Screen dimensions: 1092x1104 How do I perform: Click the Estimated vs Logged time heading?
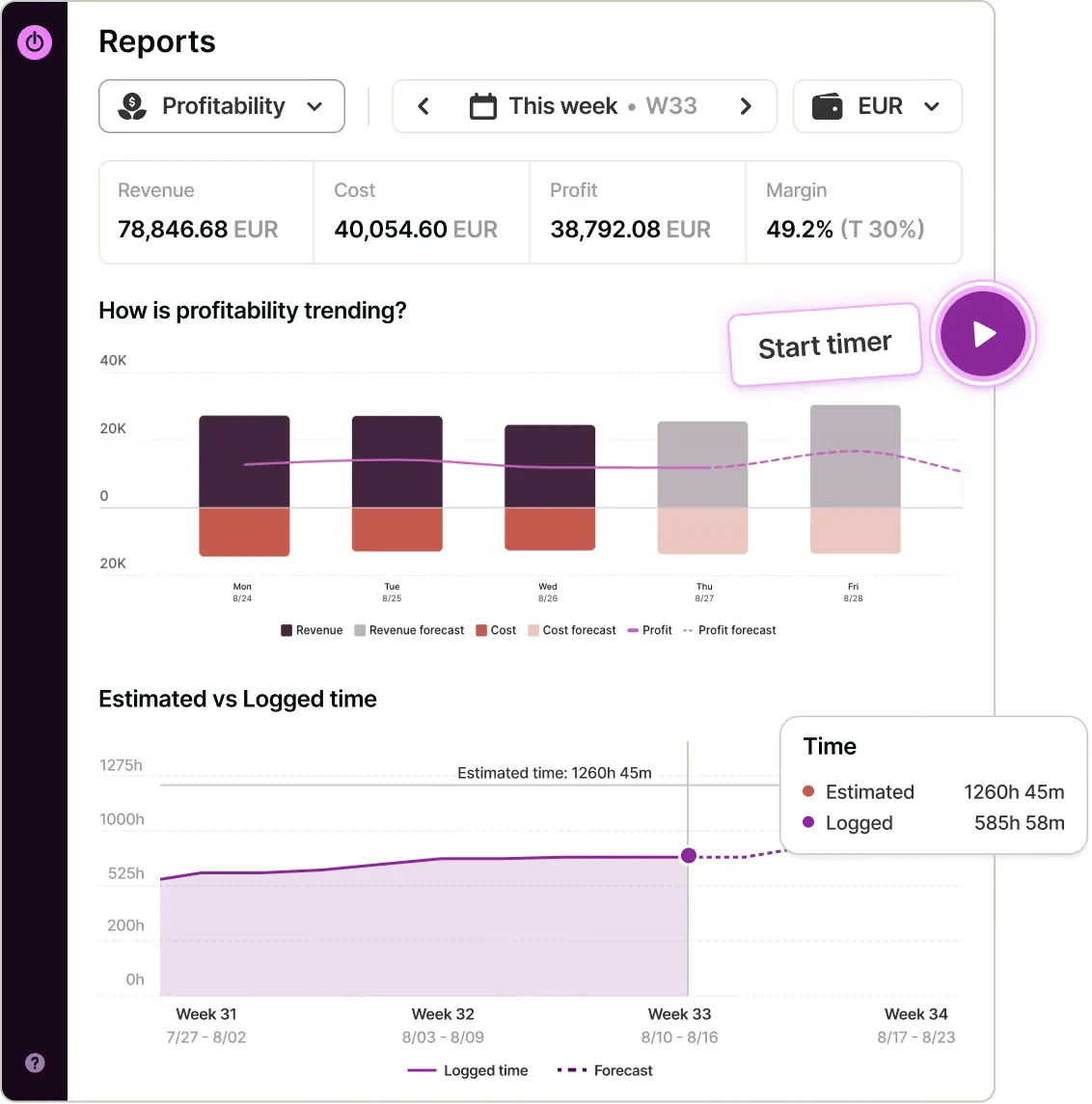point(238,699)
